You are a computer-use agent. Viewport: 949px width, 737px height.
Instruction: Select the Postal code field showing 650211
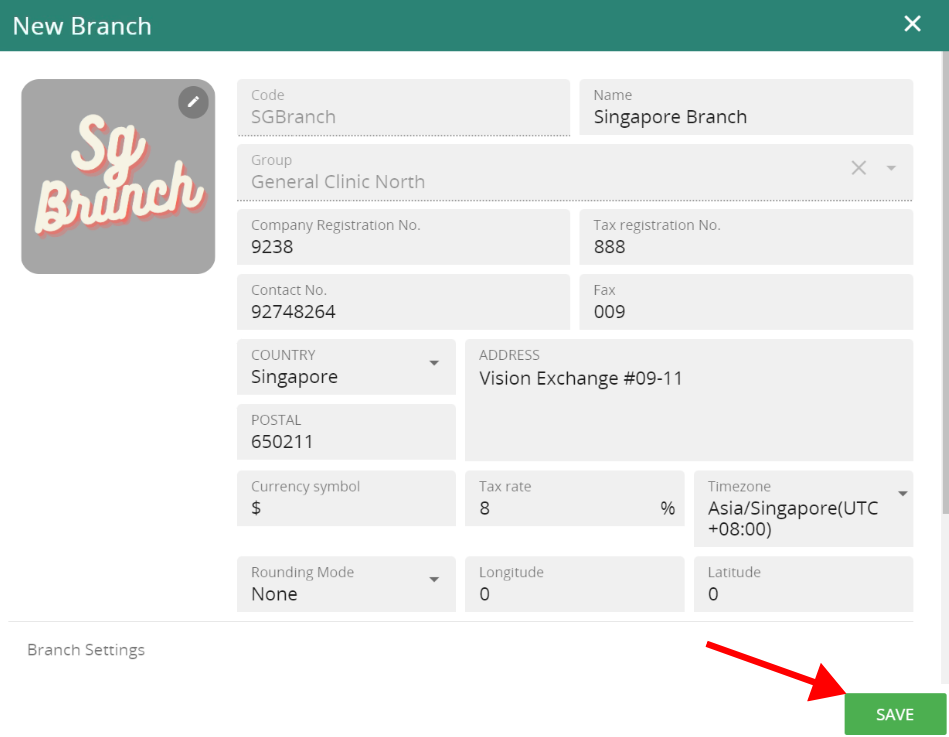coord(345,432)
